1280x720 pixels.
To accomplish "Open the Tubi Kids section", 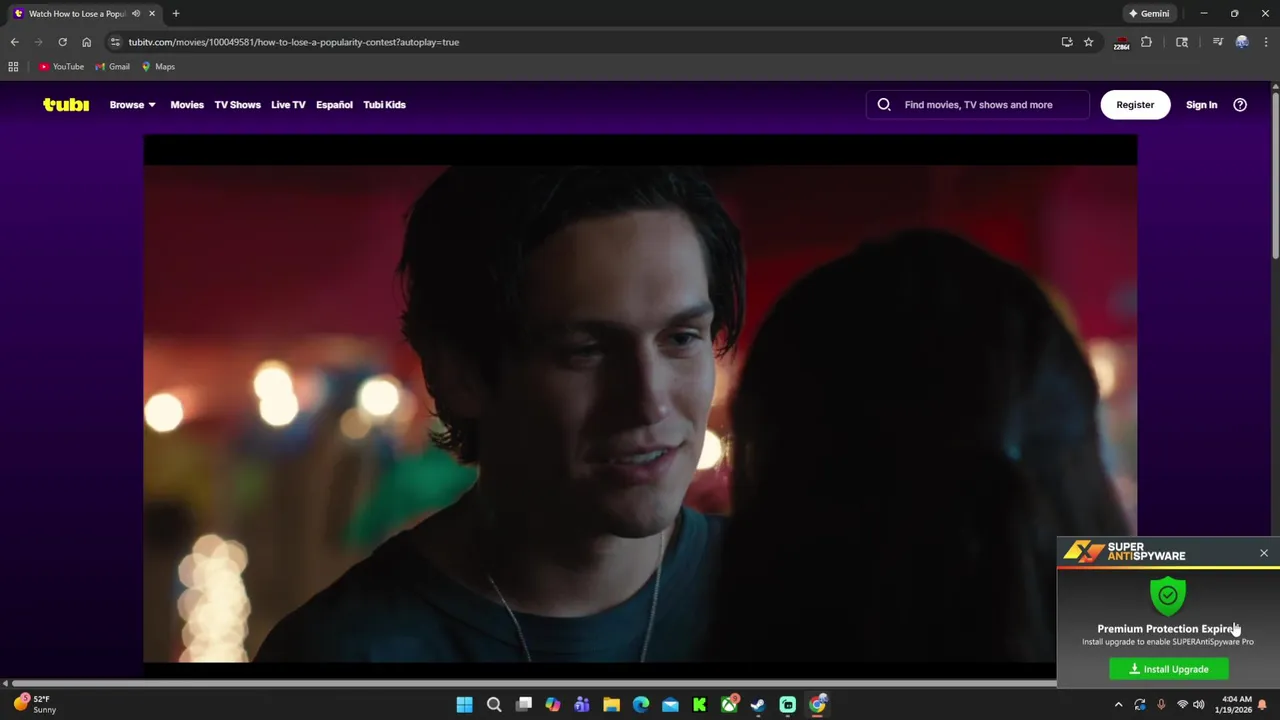I will [384, 104].
